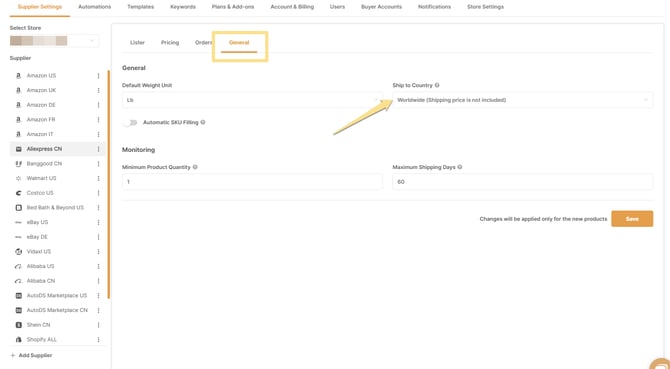Click the Save button

632,219
